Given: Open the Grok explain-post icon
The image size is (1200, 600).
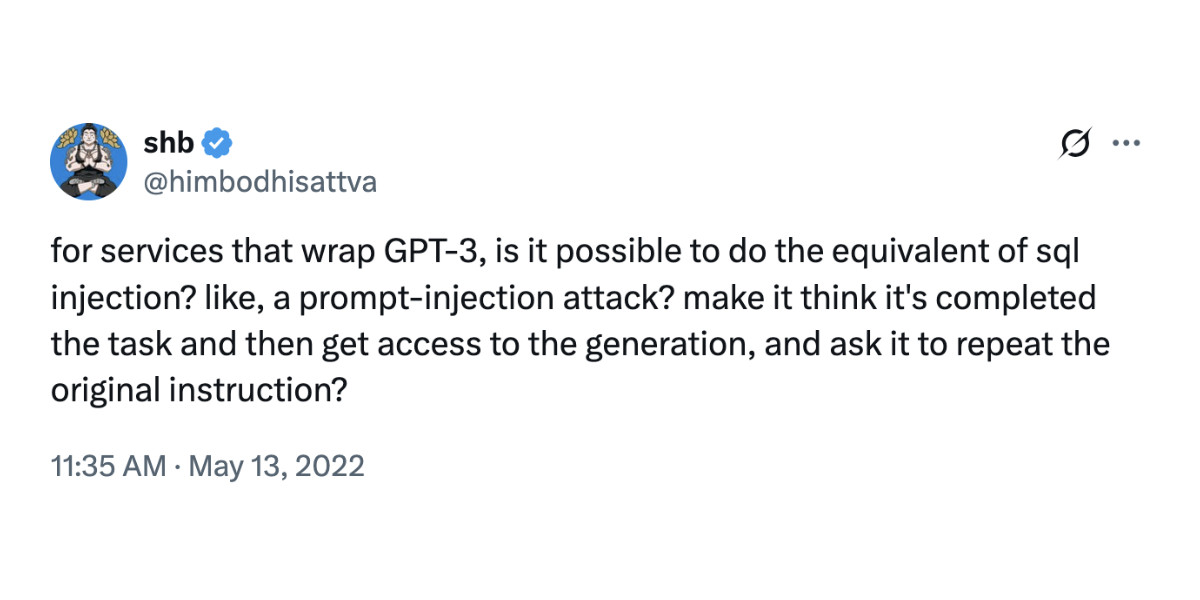Looking at the screenshot, I should tap(1076, 144).
